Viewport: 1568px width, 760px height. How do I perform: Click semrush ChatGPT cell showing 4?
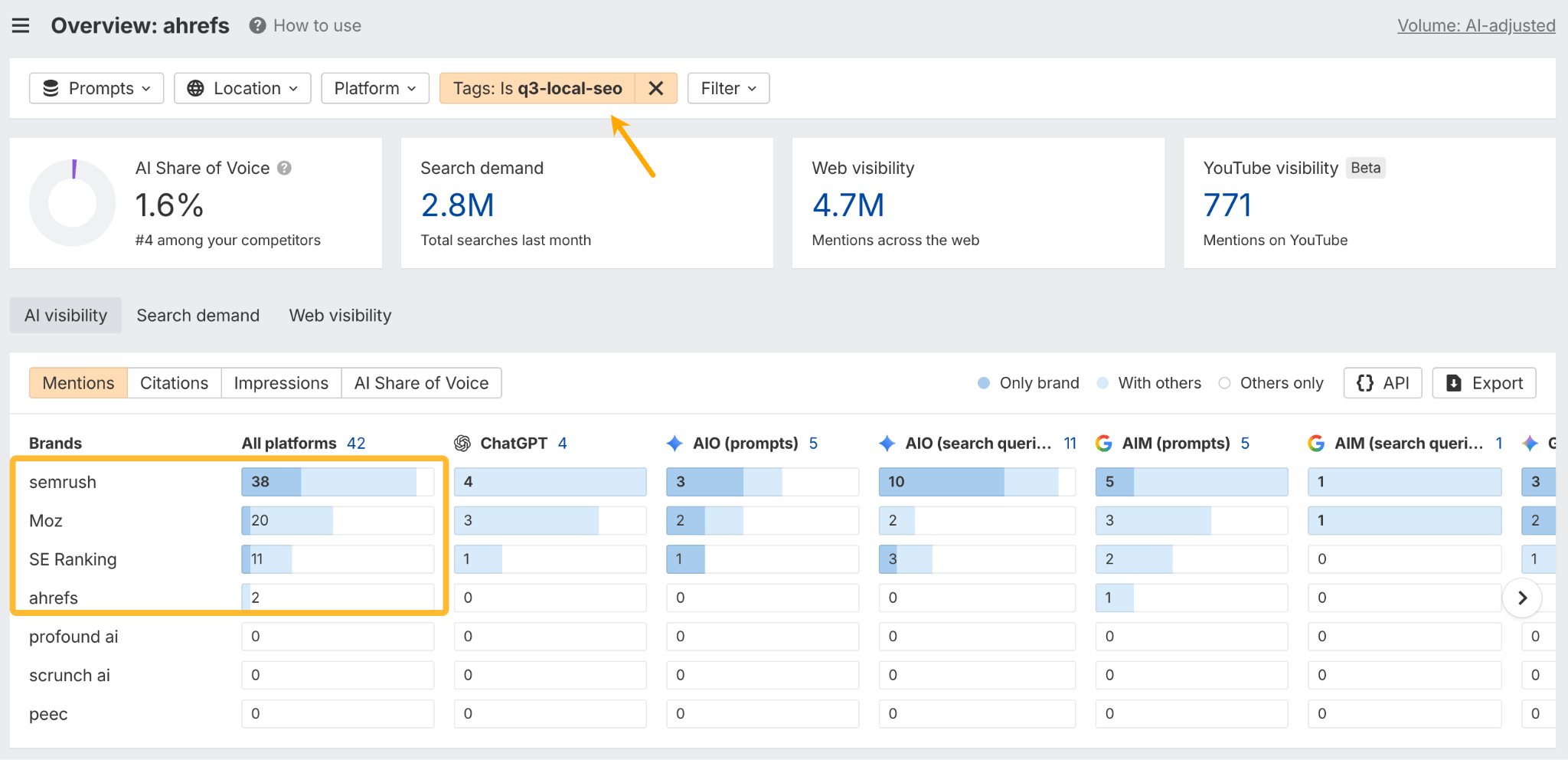point(550,482)
